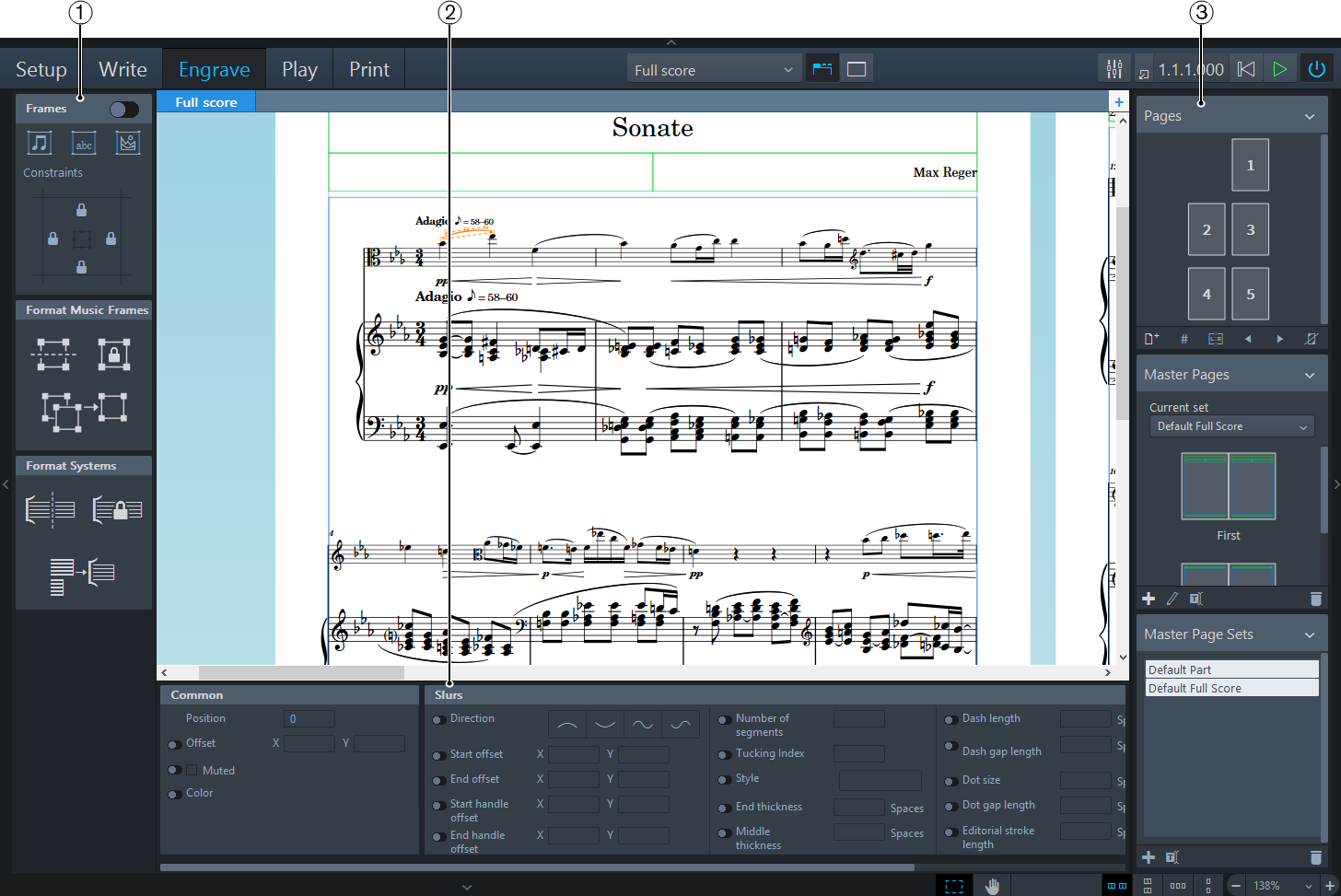This screenshot has width=1341, height=896.
Task: Enable the Start offset toggle
Action: tap(438, 755)
